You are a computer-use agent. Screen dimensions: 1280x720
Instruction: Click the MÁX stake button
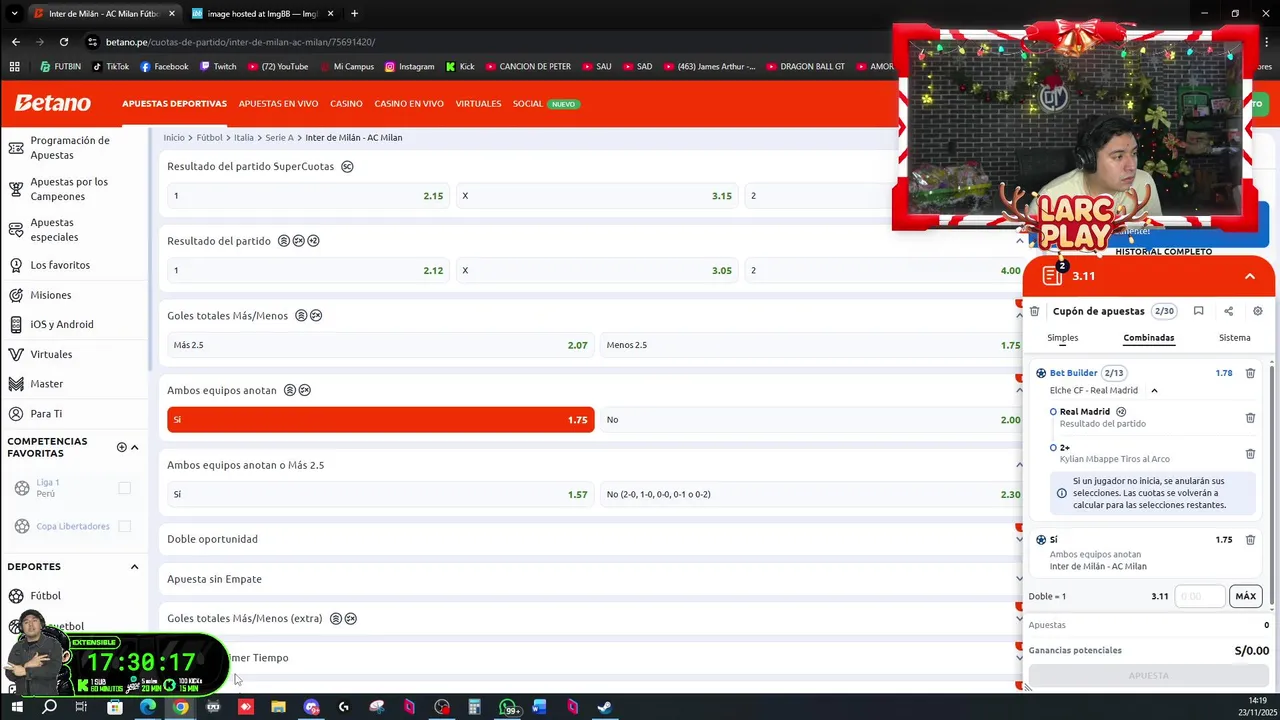tap(1245, 596)
